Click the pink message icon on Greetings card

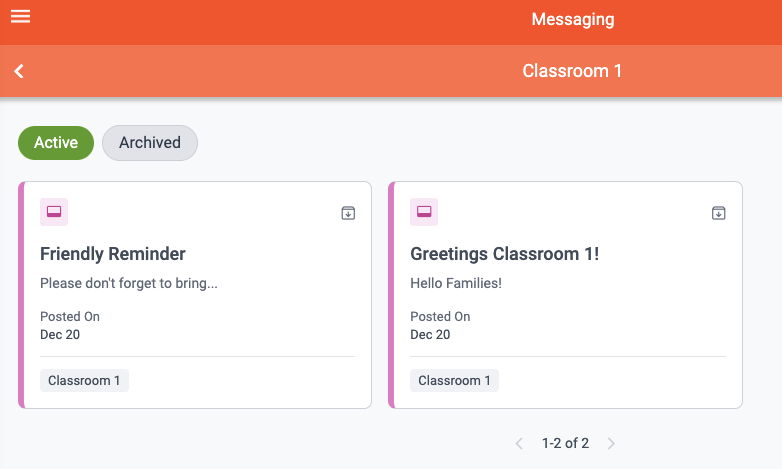424,212
